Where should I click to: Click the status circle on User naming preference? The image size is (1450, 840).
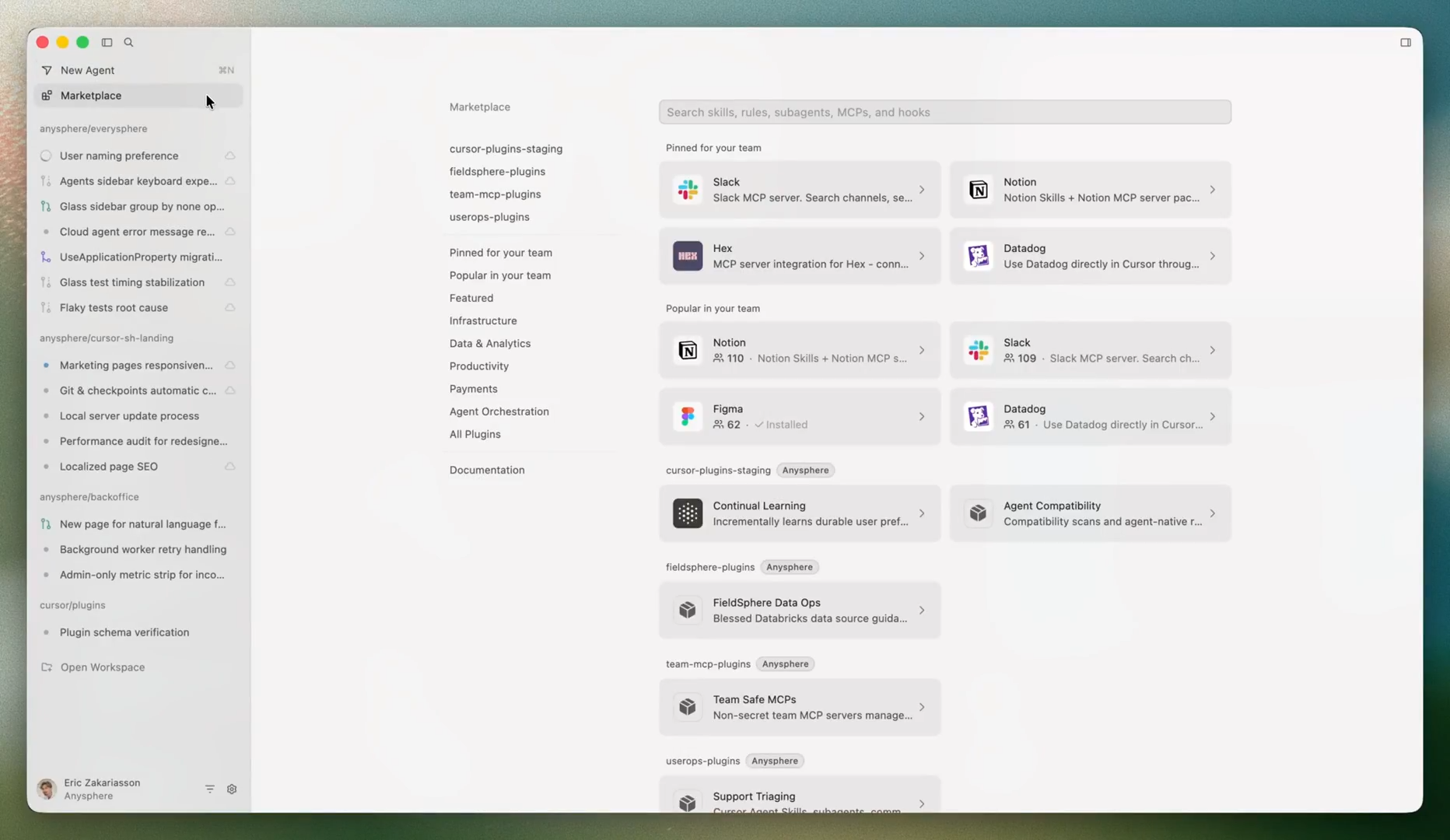click(46, 156)
